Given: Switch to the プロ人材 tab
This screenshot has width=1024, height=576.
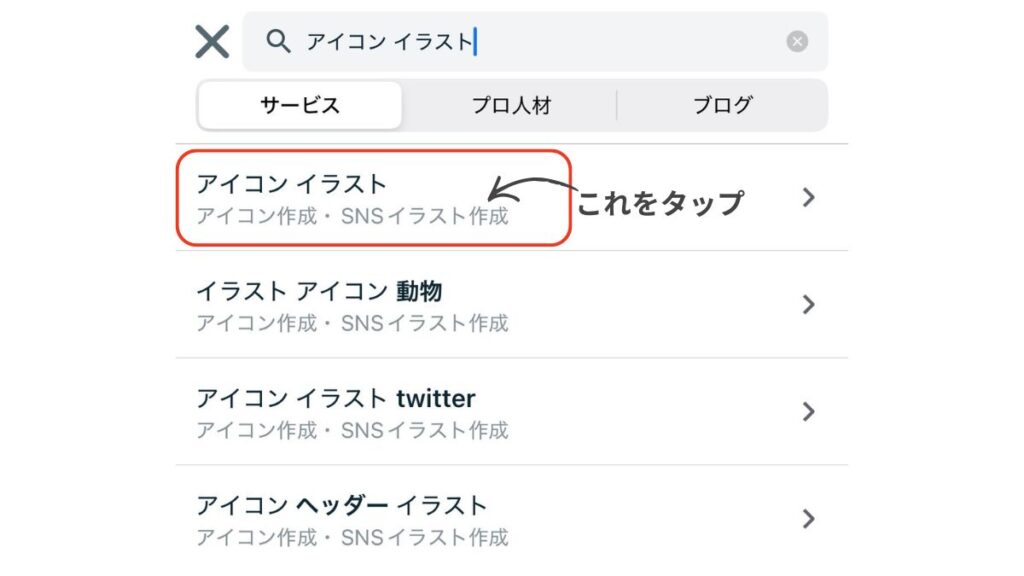Looking at the screenshot, I should point(513,105).
